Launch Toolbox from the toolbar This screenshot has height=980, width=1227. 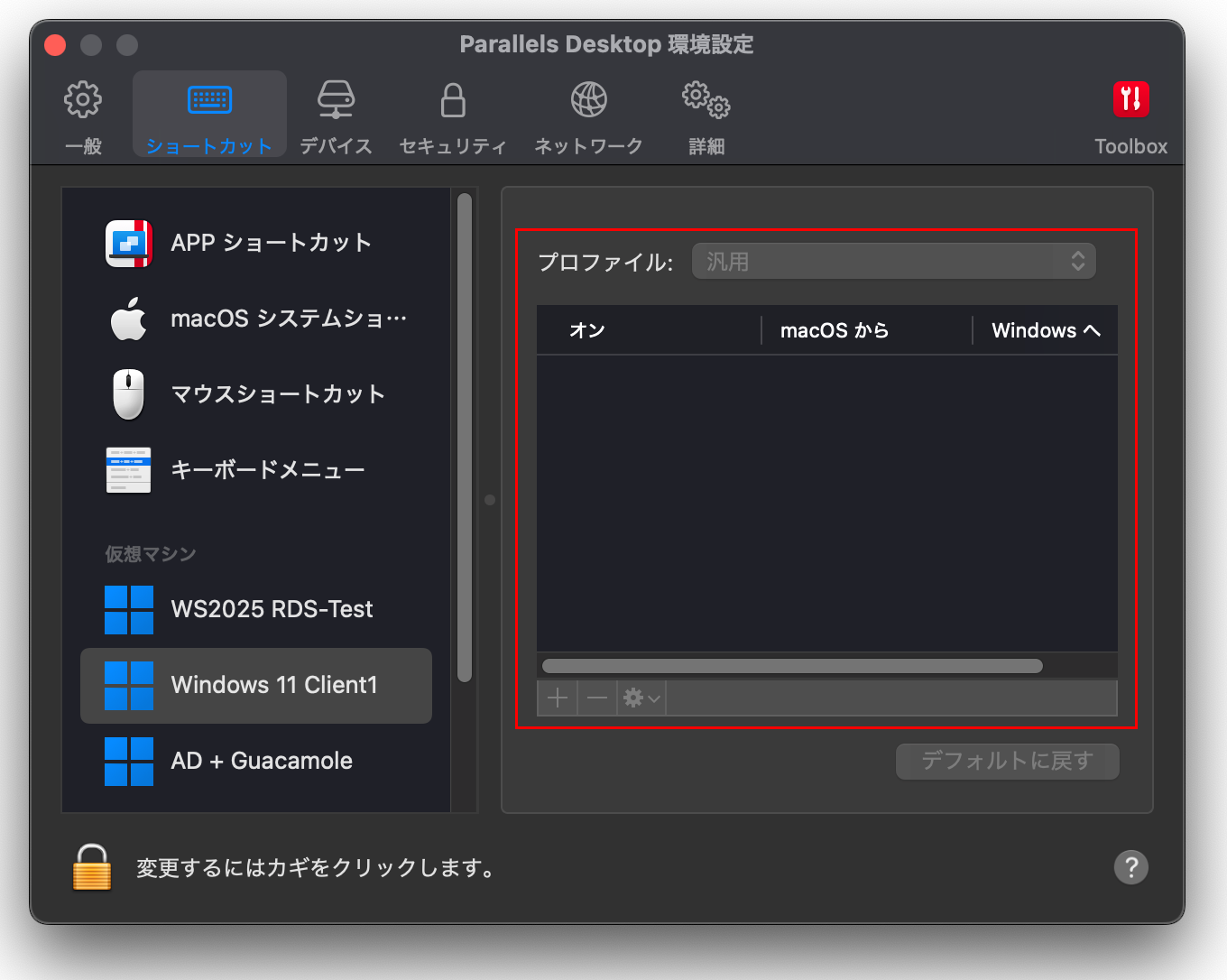[1130, 117]
